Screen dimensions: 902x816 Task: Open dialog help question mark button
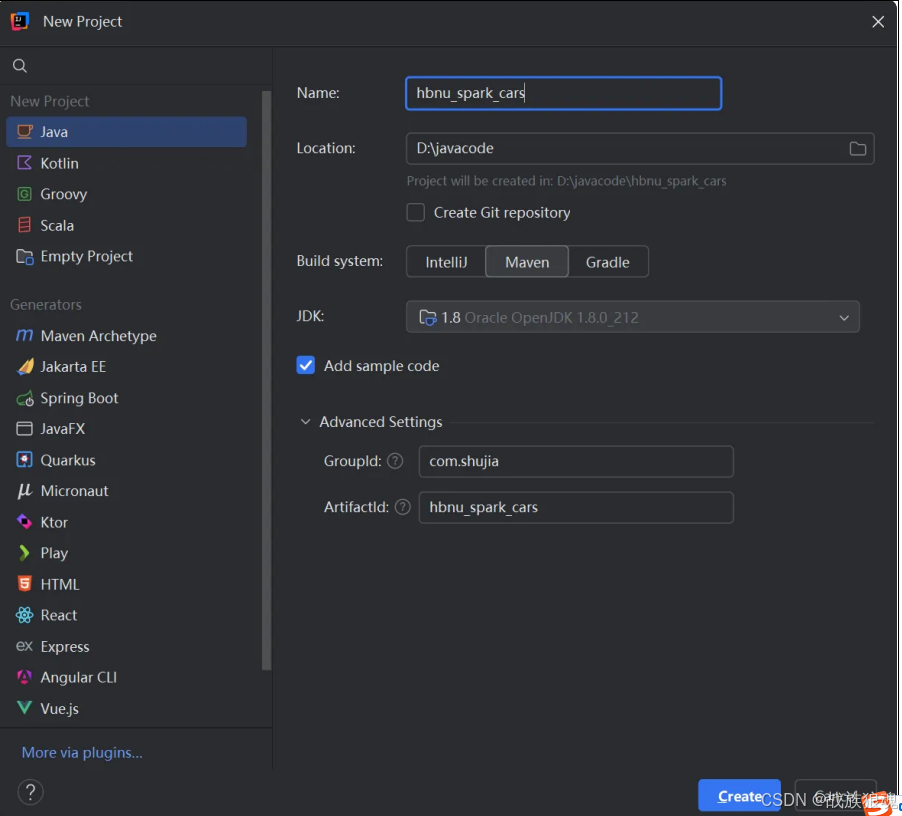[30, 792]
